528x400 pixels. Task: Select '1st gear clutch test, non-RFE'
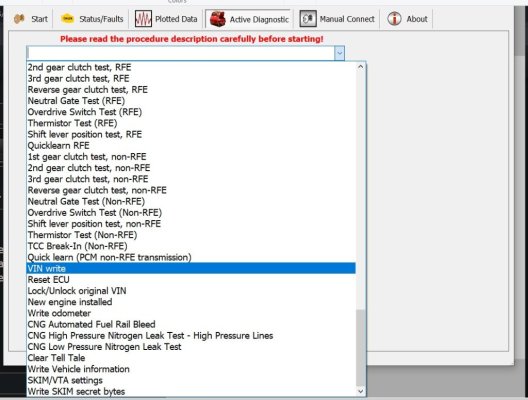(x=191, y=157)
